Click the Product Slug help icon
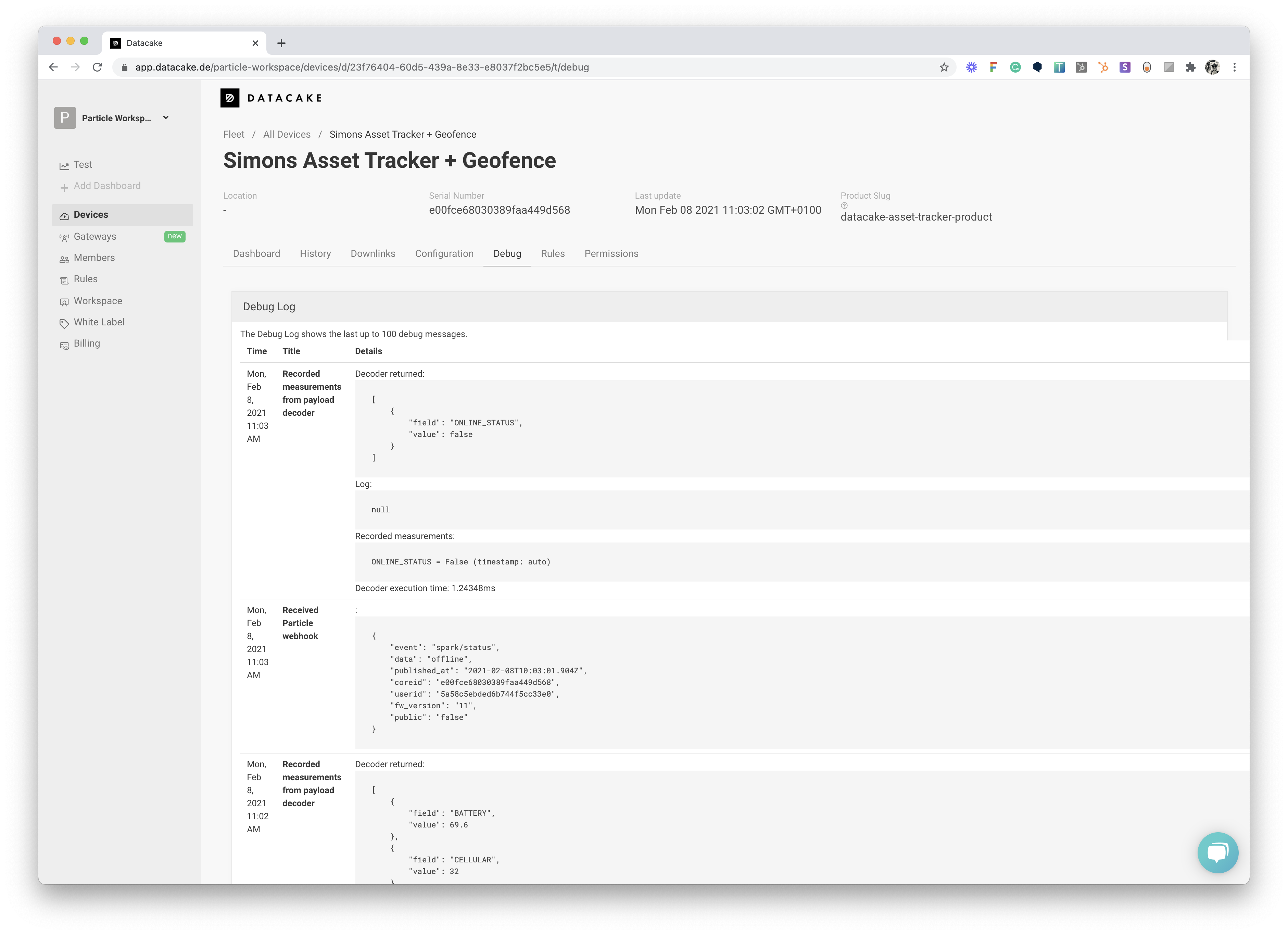Screen dimensions: 1288x935 point(844,205)
